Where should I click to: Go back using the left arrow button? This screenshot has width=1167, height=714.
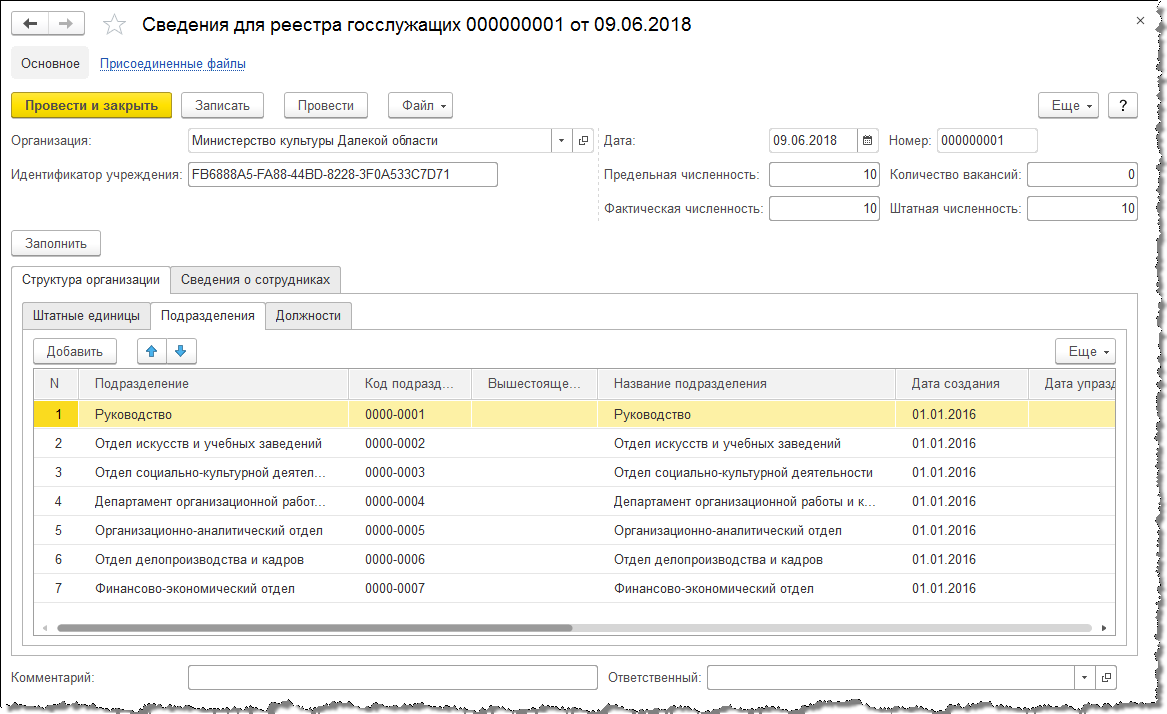point(30,24)
